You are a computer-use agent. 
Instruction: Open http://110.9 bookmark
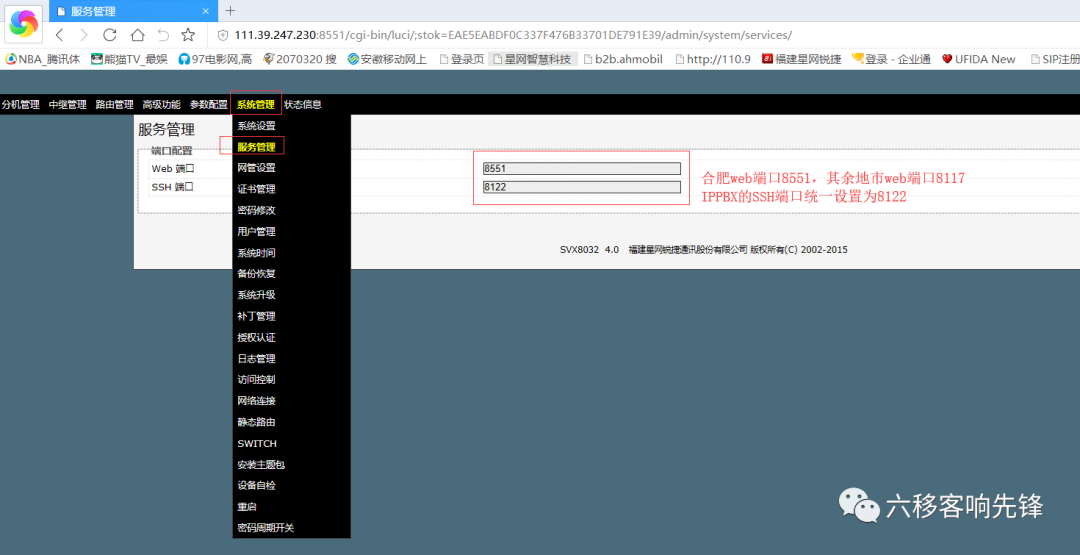click(x=712, y=59)
